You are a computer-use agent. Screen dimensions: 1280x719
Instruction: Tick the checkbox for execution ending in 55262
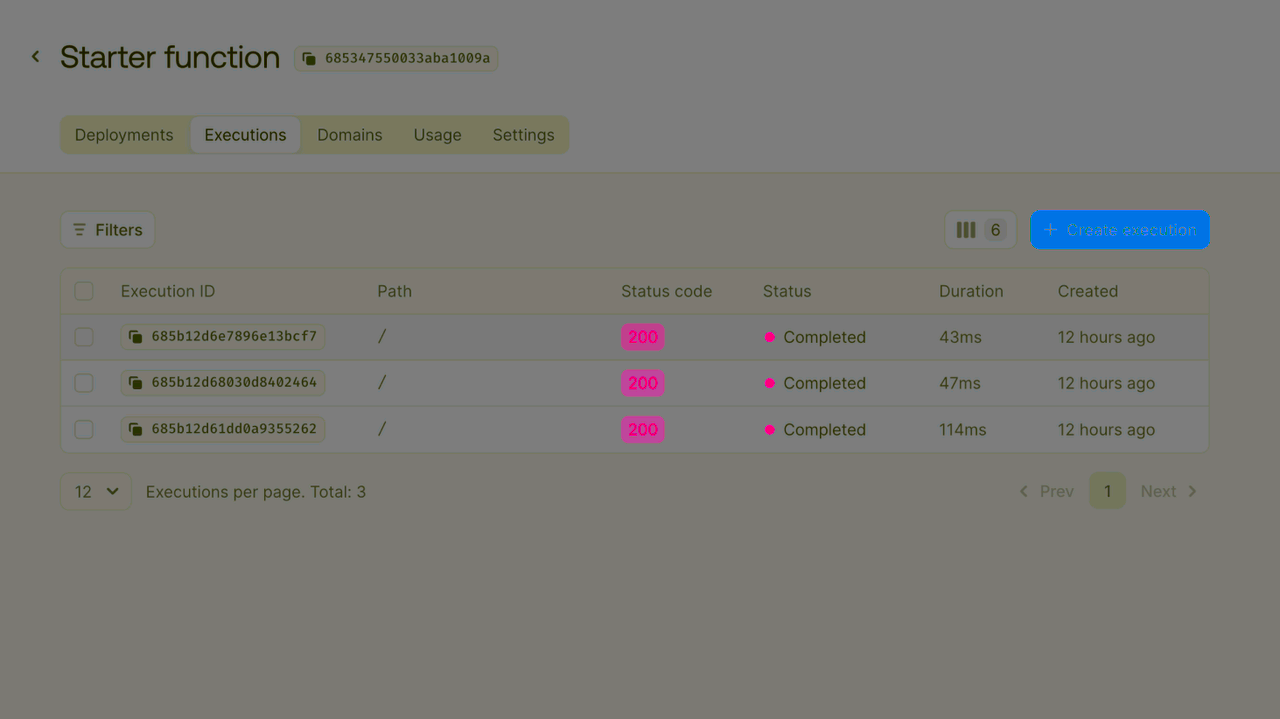click(84, 430)
